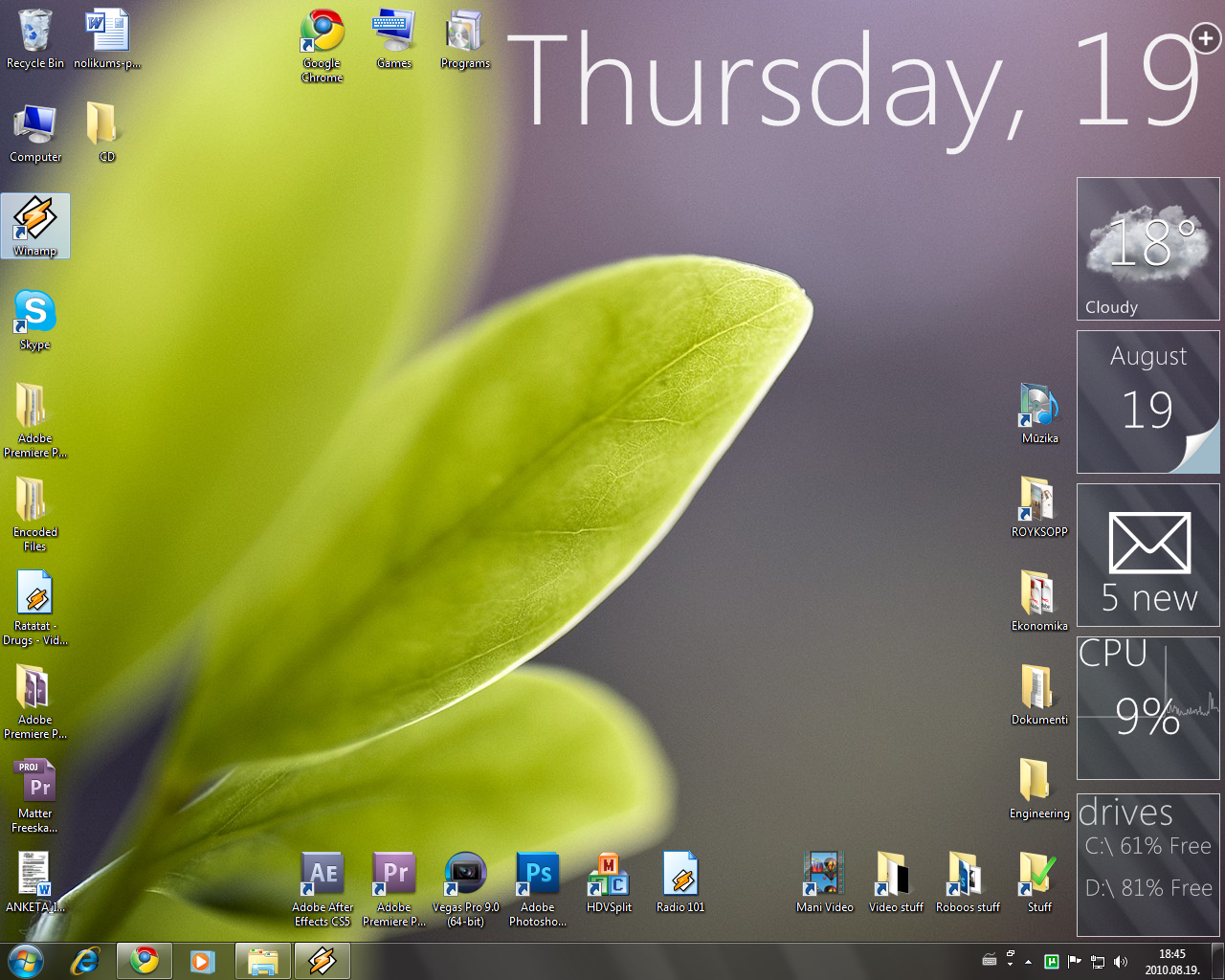Open the network connection tray icon
The width and height of the screenshot is (1225, 980).
pyautogui.click(x=1098, y=962)
